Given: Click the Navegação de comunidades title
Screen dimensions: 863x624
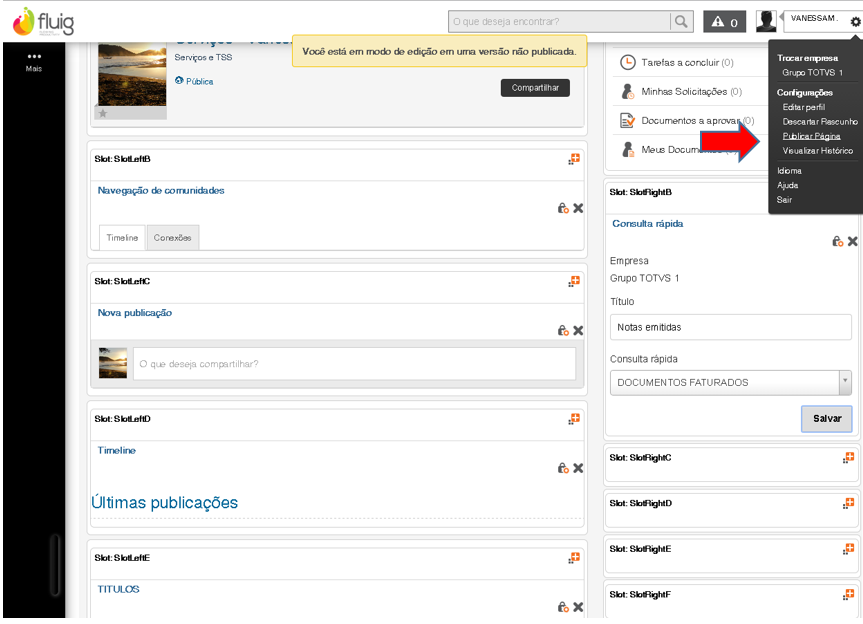Looking at the screenshot, I should click(161, 190).
